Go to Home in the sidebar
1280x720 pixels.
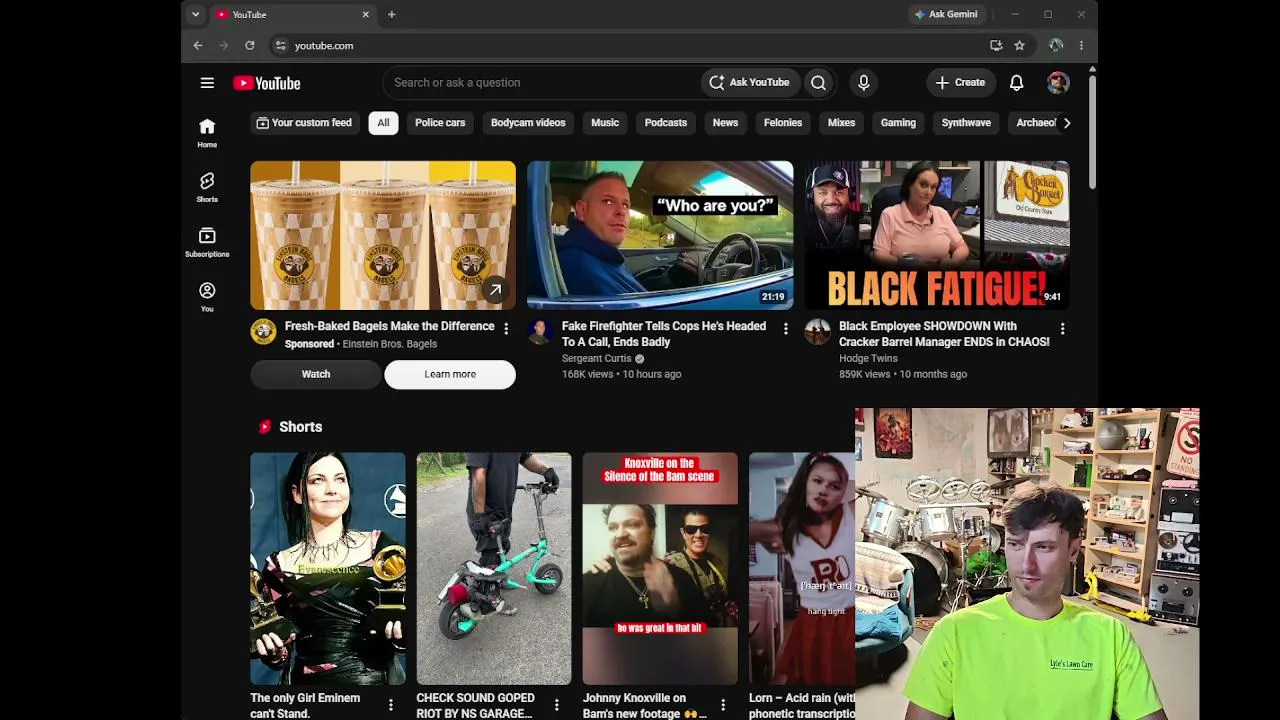[207, 133]
